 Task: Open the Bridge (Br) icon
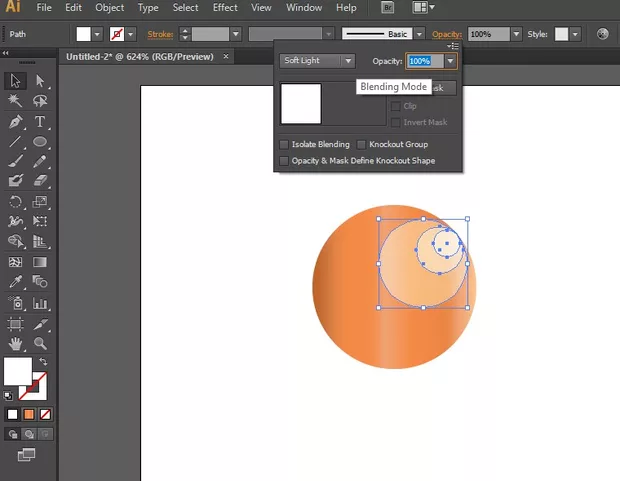coord(387,8)
